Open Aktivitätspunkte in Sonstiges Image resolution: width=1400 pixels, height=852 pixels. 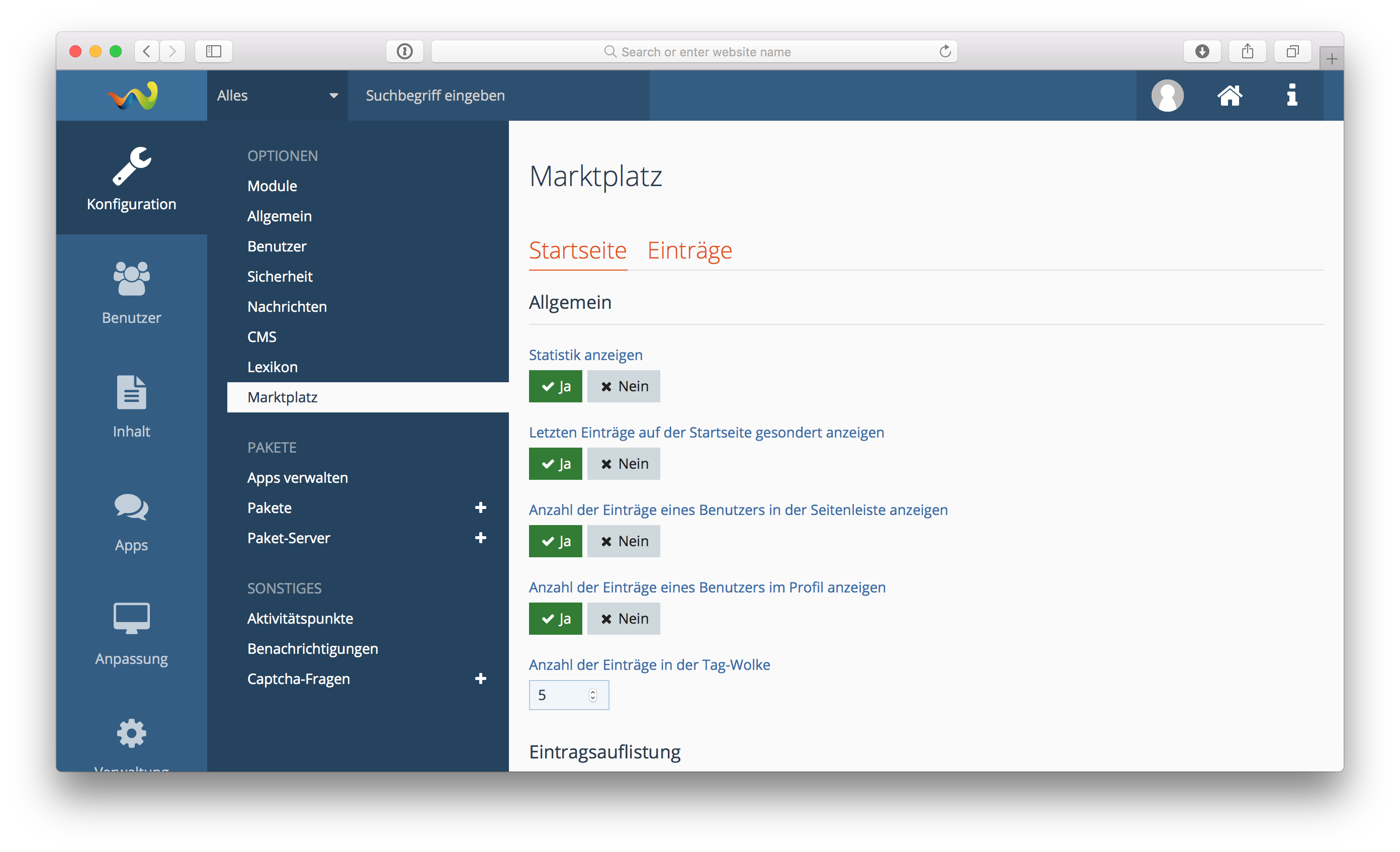(300, 619)
